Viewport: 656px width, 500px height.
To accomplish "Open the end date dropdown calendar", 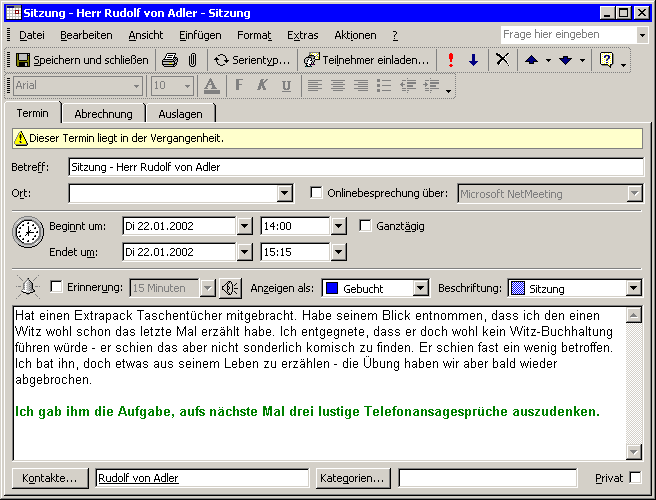I will pos(244,252).
